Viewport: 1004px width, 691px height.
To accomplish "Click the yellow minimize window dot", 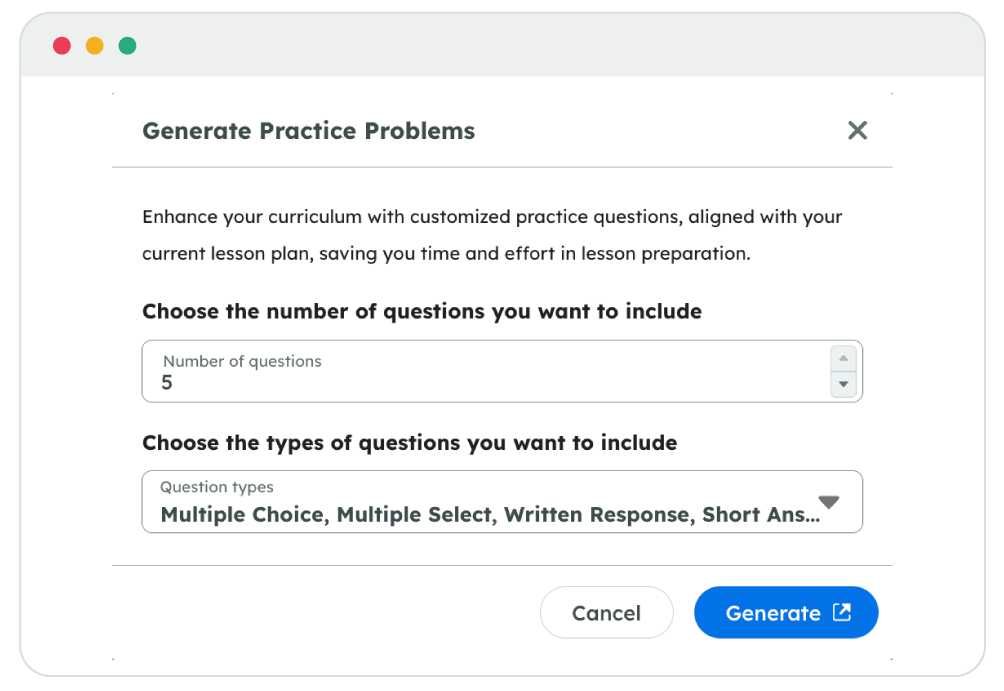I will point(95,46).
